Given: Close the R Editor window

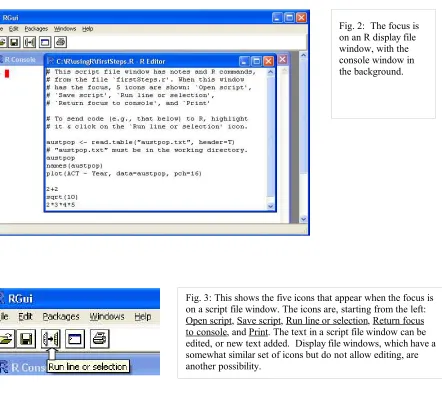Looking at the screenshot, I should [x=268, y=61].
